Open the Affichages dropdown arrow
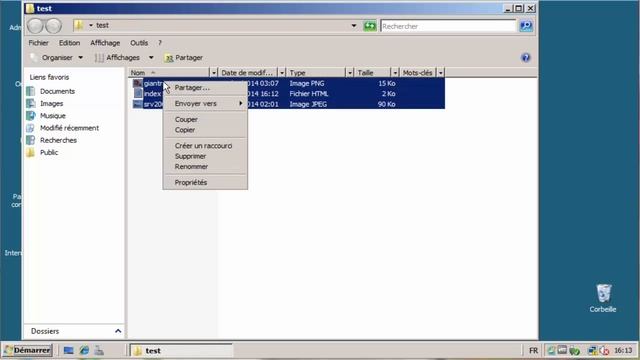Viewport: 640px width, 360px height. click(x=151, y=58)
